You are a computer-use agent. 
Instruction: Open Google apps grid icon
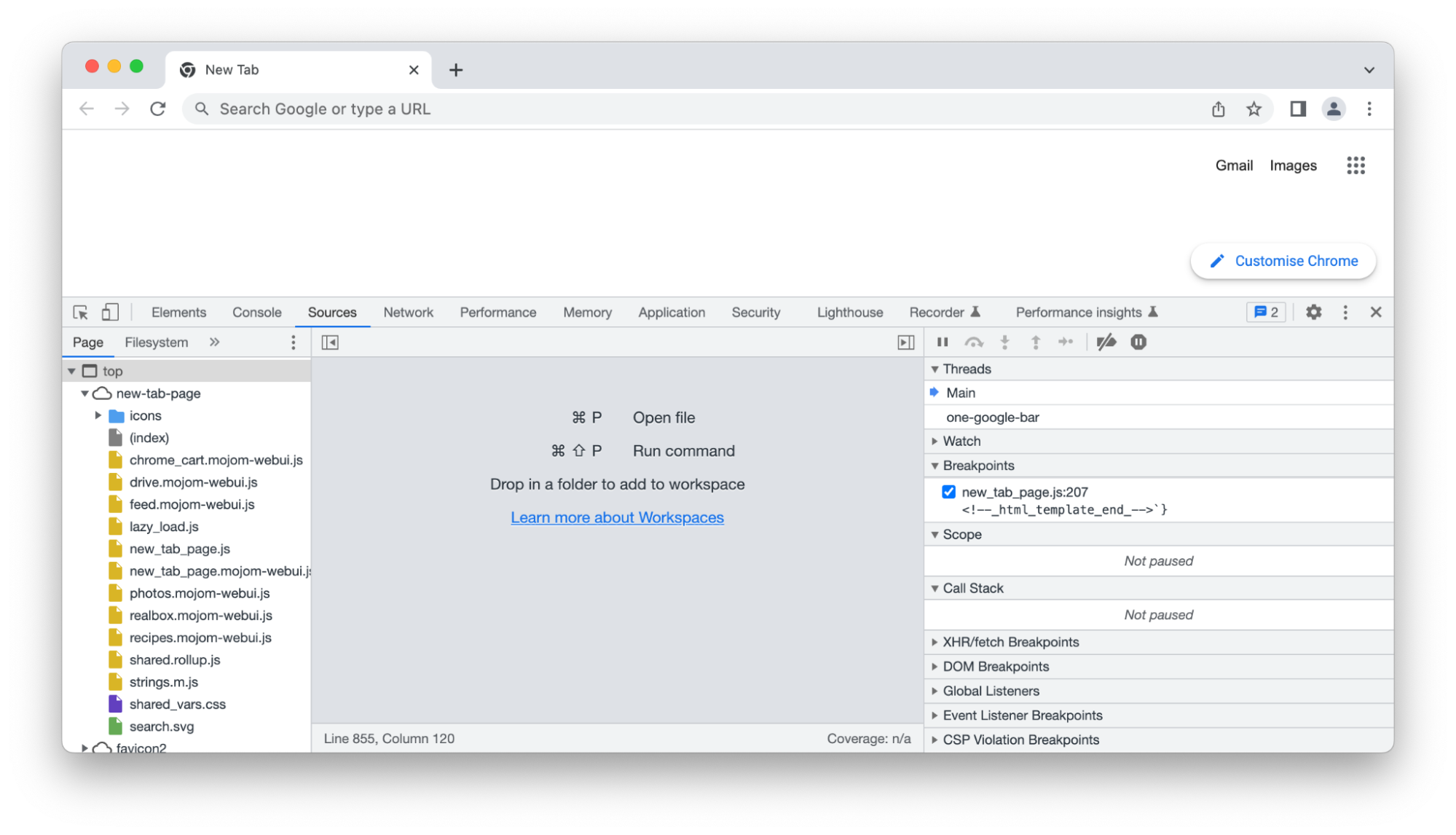pos(1355,165)
